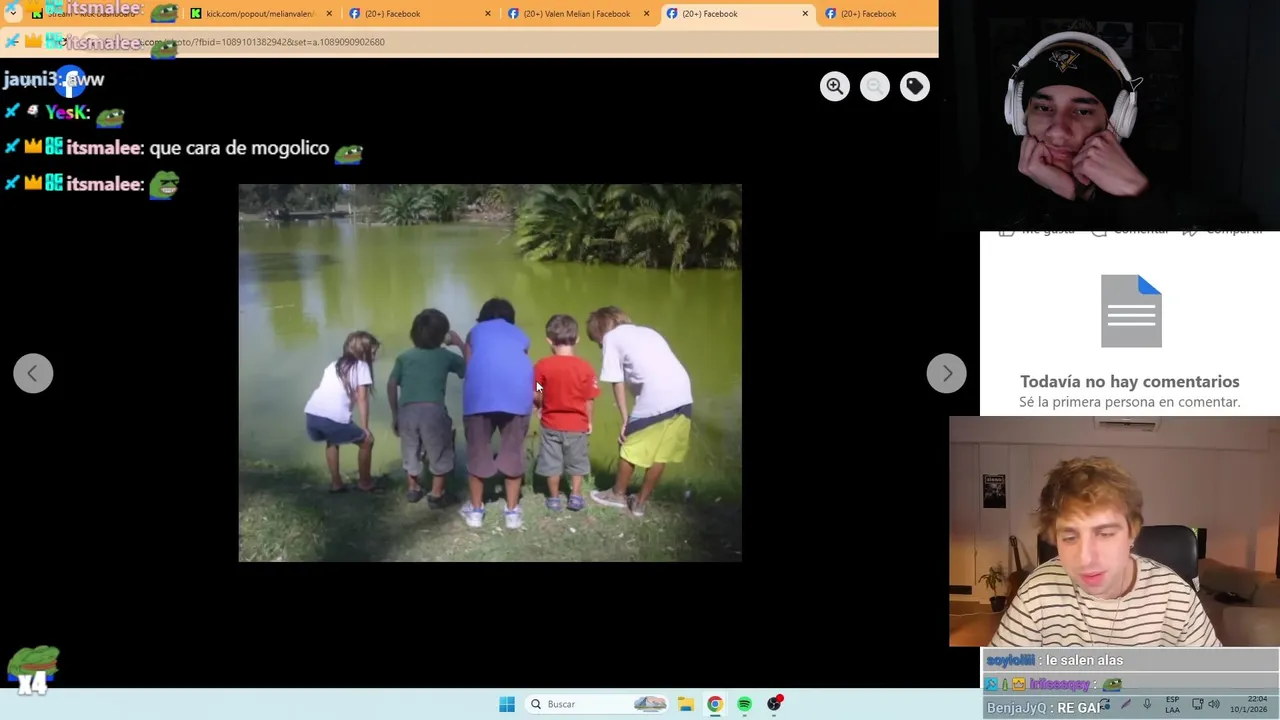This screenshot has width=1280, height=720.
Task: Click the zoom out magnifier icon
Action: tap(875, 86)
